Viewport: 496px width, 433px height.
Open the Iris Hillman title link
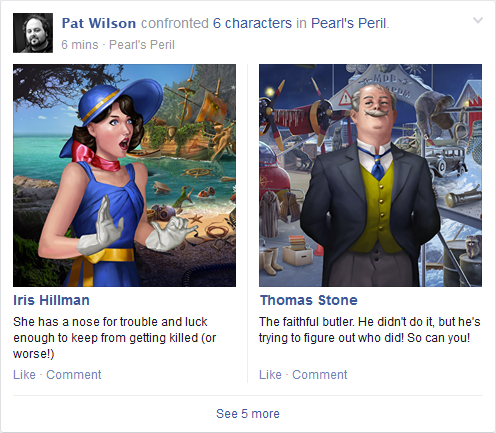[x=51, y=300]
